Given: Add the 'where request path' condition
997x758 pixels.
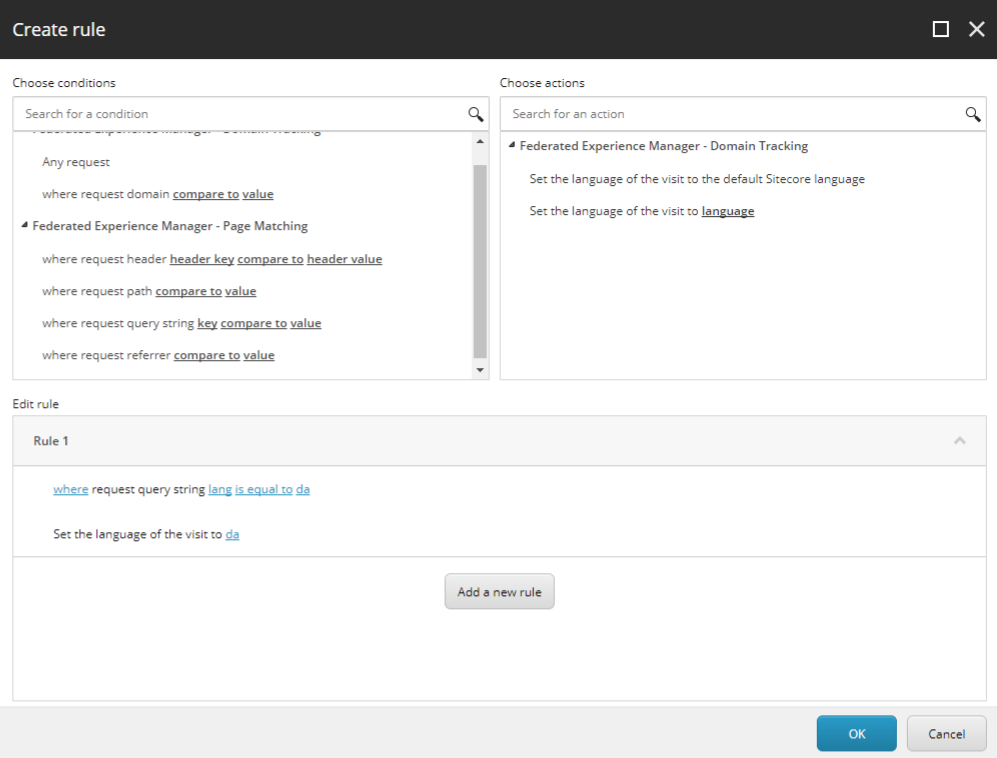Looking at the screenshot, I should [98, 291].
